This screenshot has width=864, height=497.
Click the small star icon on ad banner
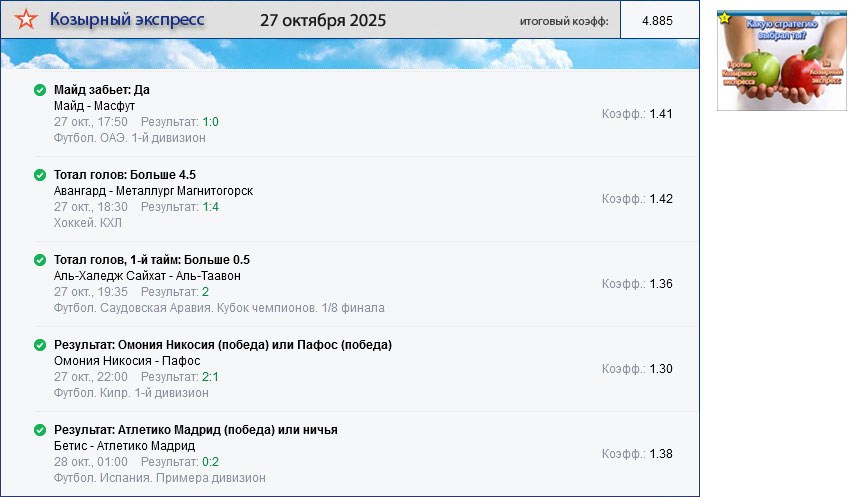pos(724,17)
